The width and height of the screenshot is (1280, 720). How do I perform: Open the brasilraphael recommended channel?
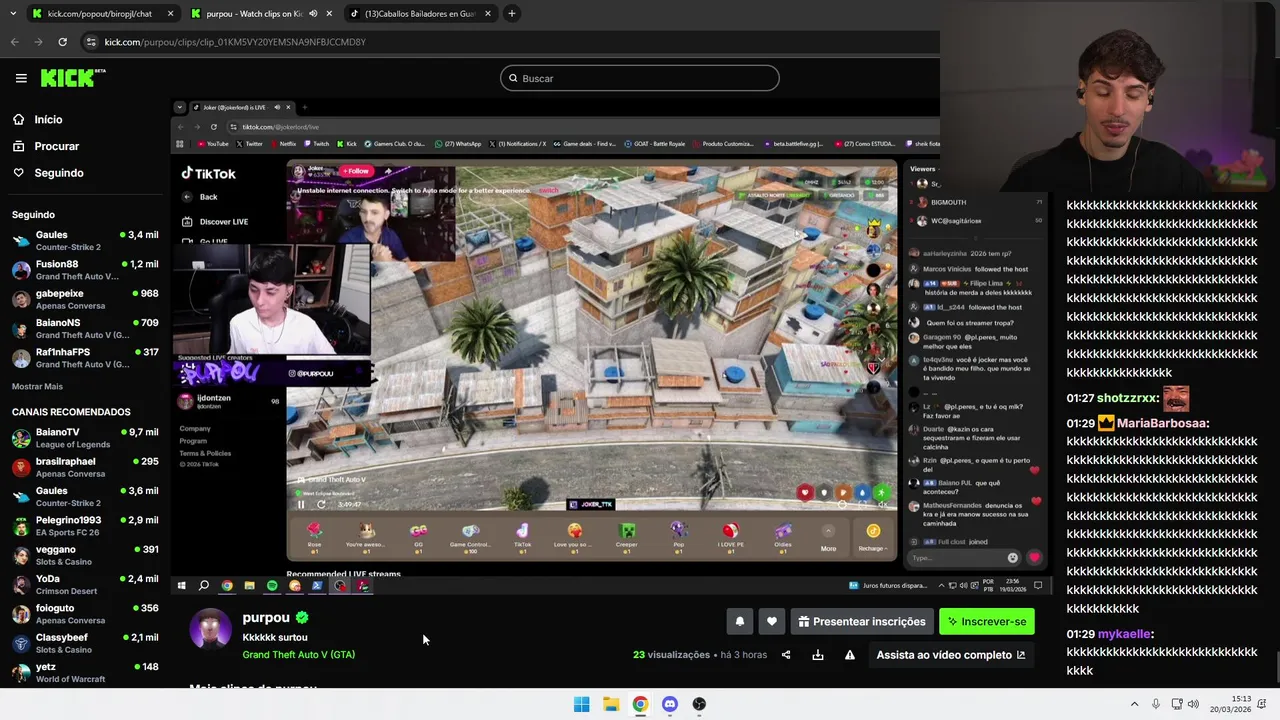(85, 467)
